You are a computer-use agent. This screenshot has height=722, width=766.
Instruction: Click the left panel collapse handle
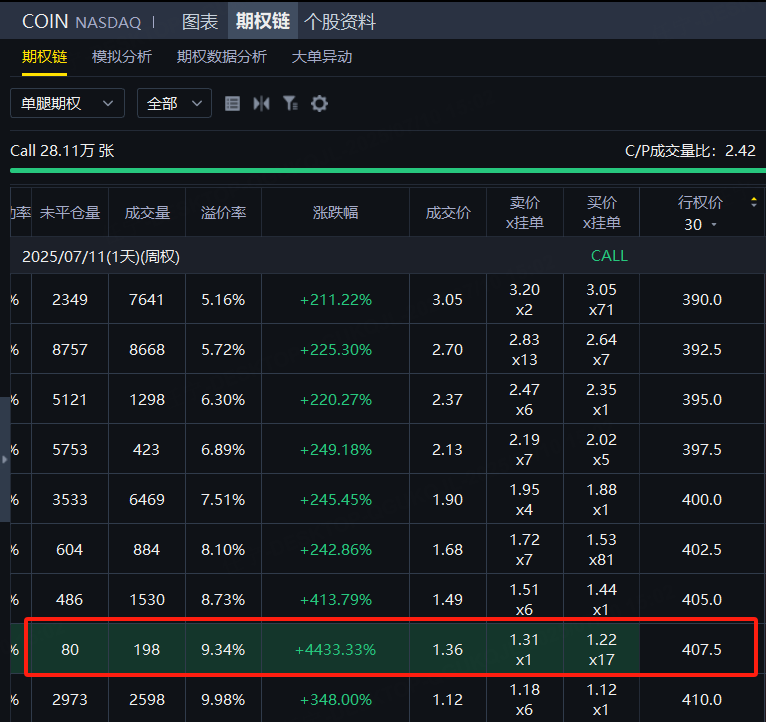(x=4, y=459)
